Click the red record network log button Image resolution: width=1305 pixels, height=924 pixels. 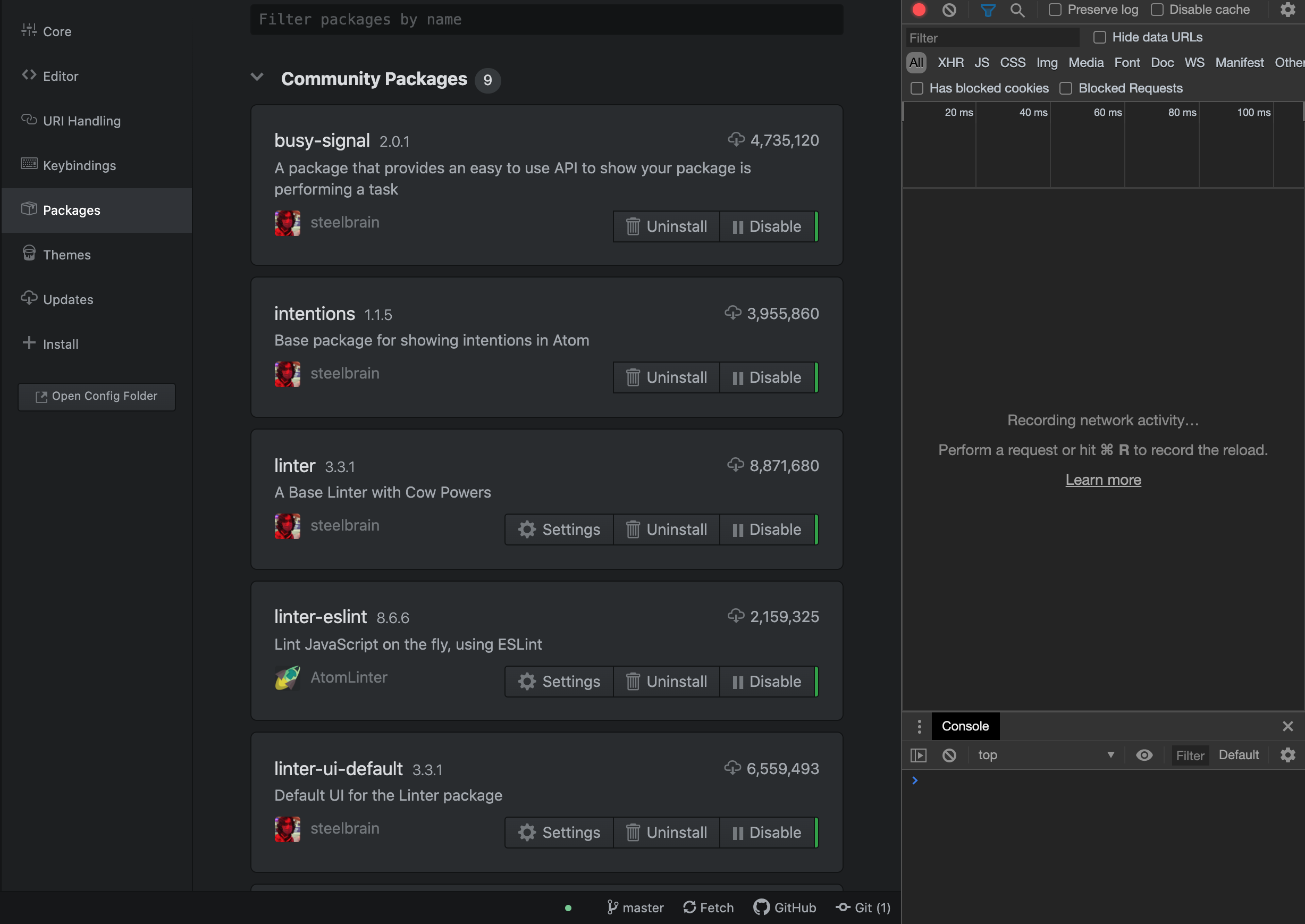tap(919, 10)
